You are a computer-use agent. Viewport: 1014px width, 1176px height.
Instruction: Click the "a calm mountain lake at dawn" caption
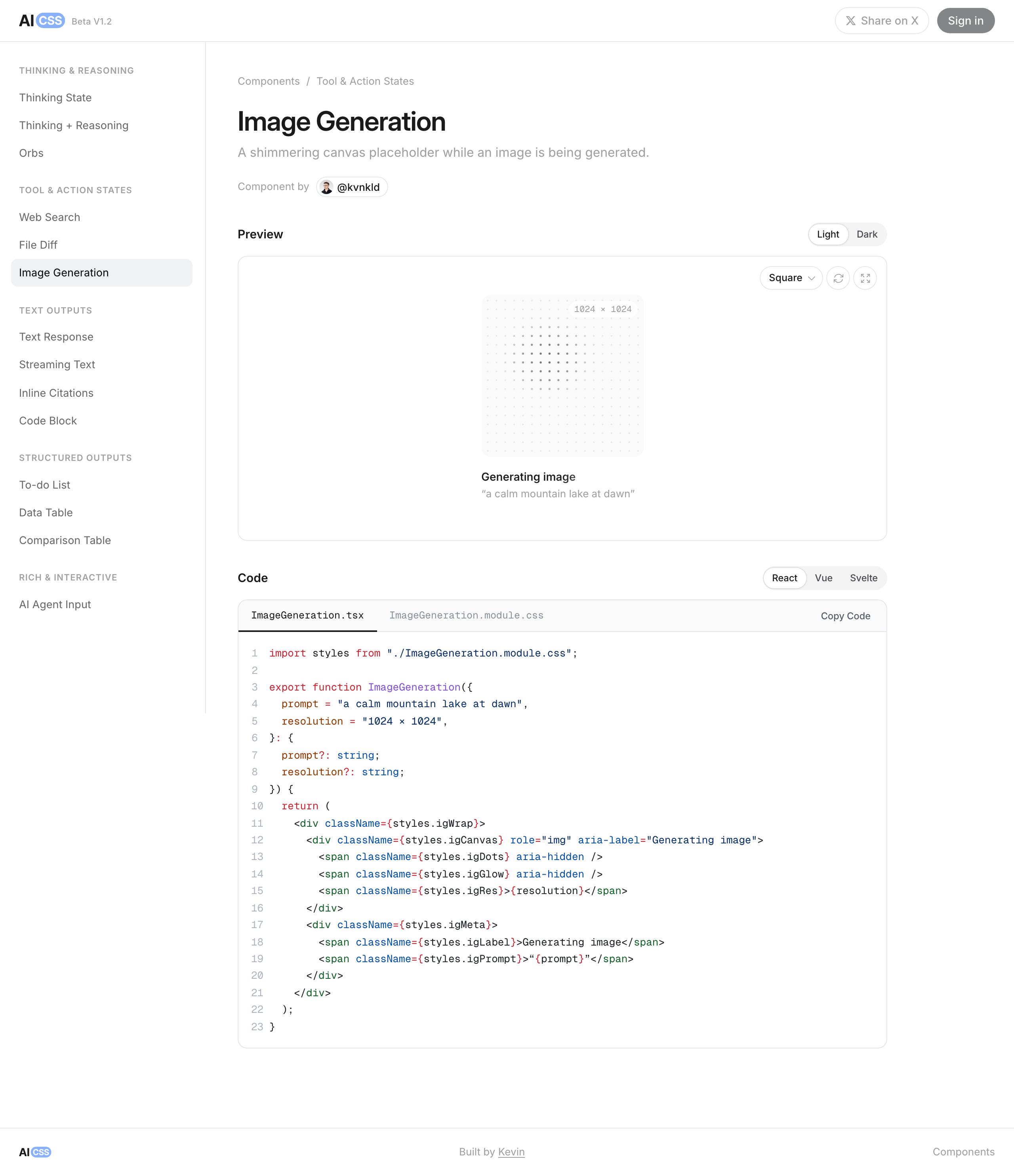[558, 494]
